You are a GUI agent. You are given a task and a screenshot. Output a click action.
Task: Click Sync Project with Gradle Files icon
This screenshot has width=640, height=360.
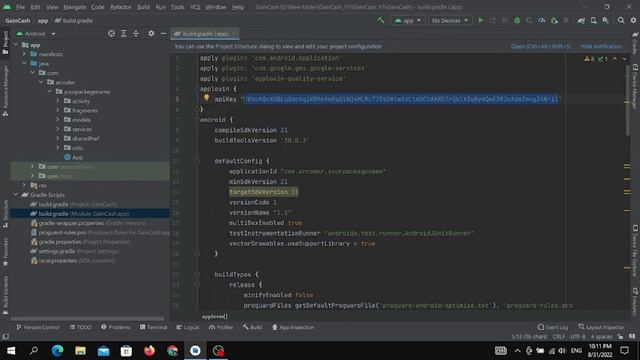tap(581, 20)
